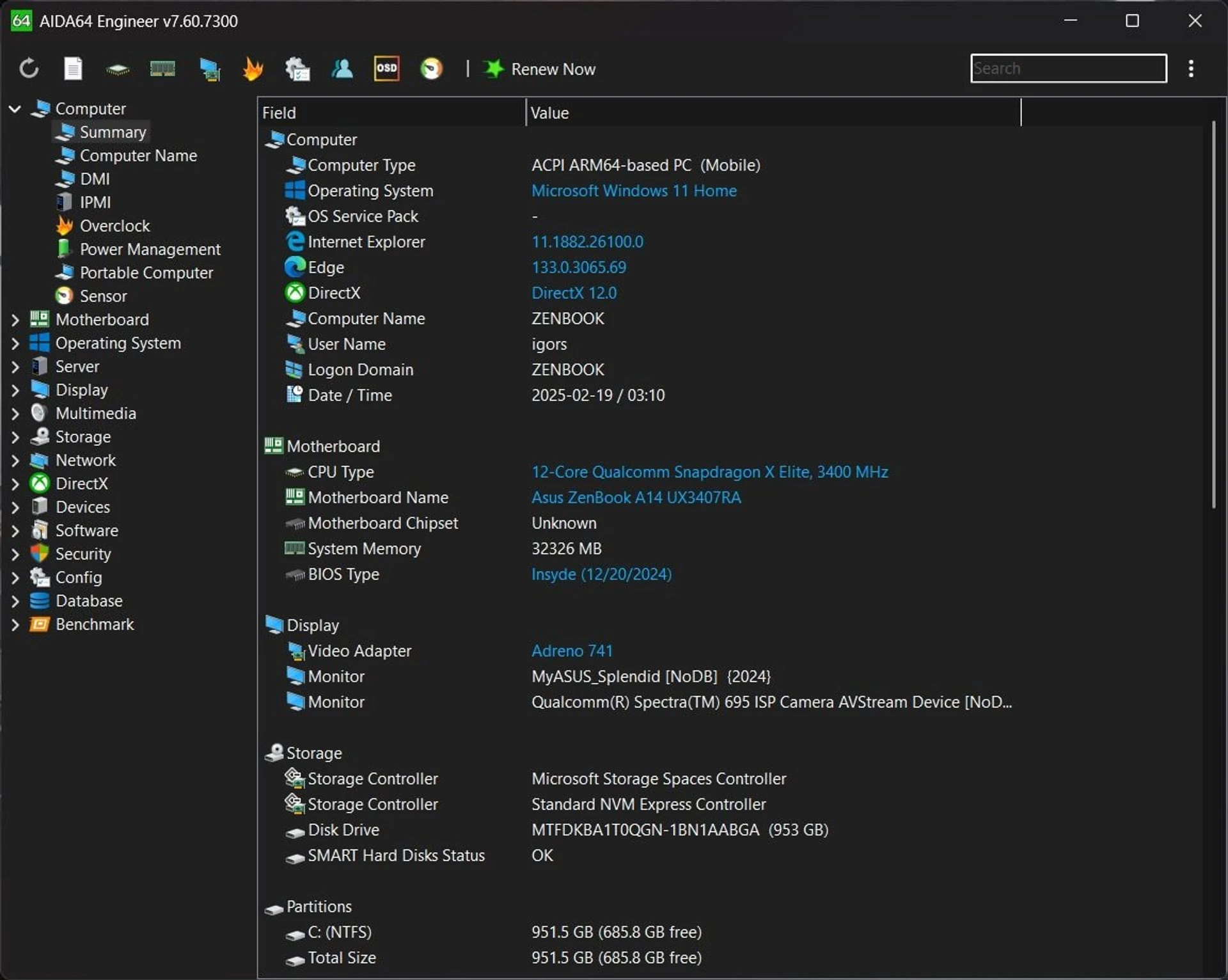The height and width of the screenshot is (980, 1228).
Task: Expand the Multimedia tree node
Action: [15, 414]
